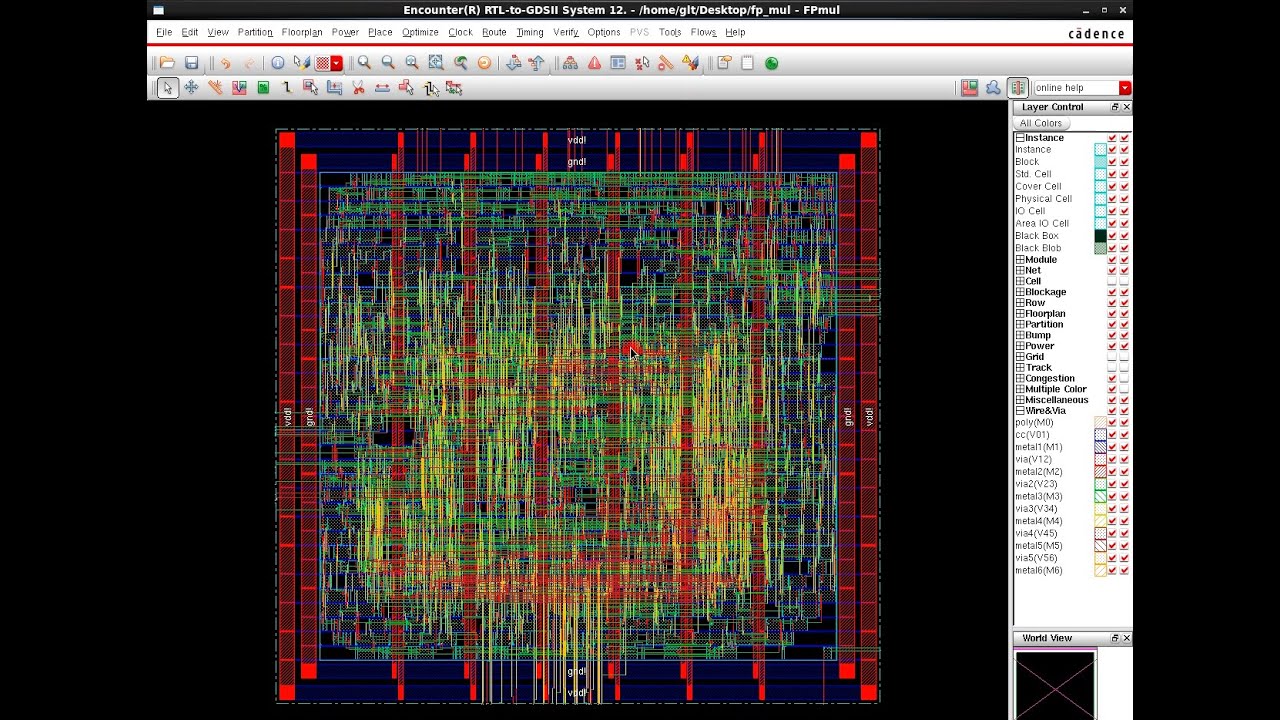
Task: Click the top vdd! power pin label
Action: coord(577,140)
